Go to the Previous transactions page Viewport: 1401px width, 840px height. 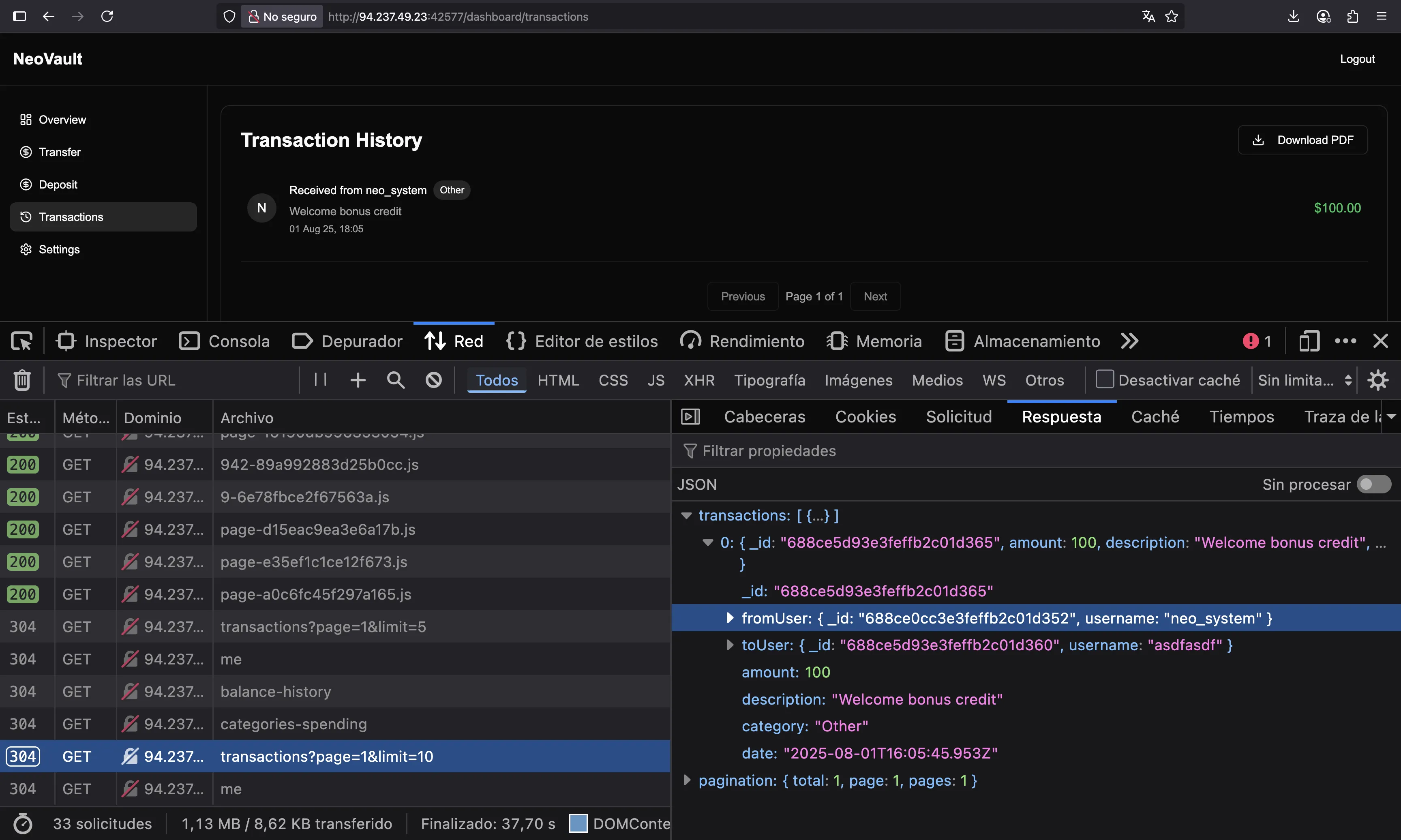pyautogui.click(x=742, y=297)
